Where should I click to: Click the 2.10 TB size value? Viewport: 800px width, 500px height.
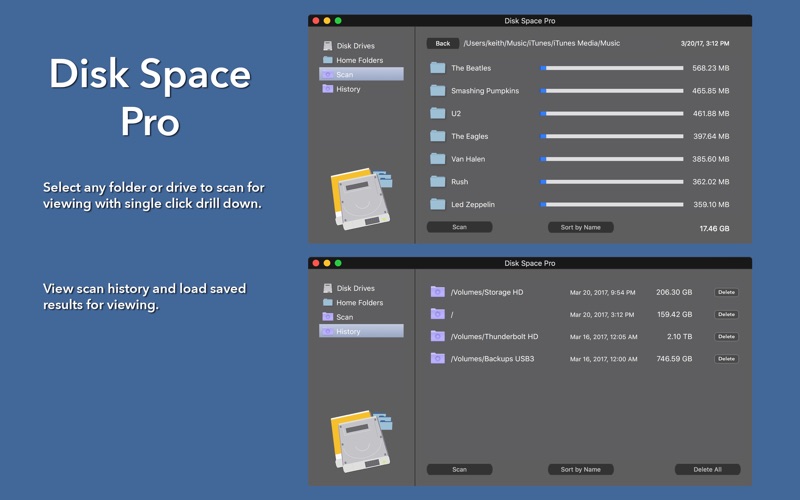point(680,337)
